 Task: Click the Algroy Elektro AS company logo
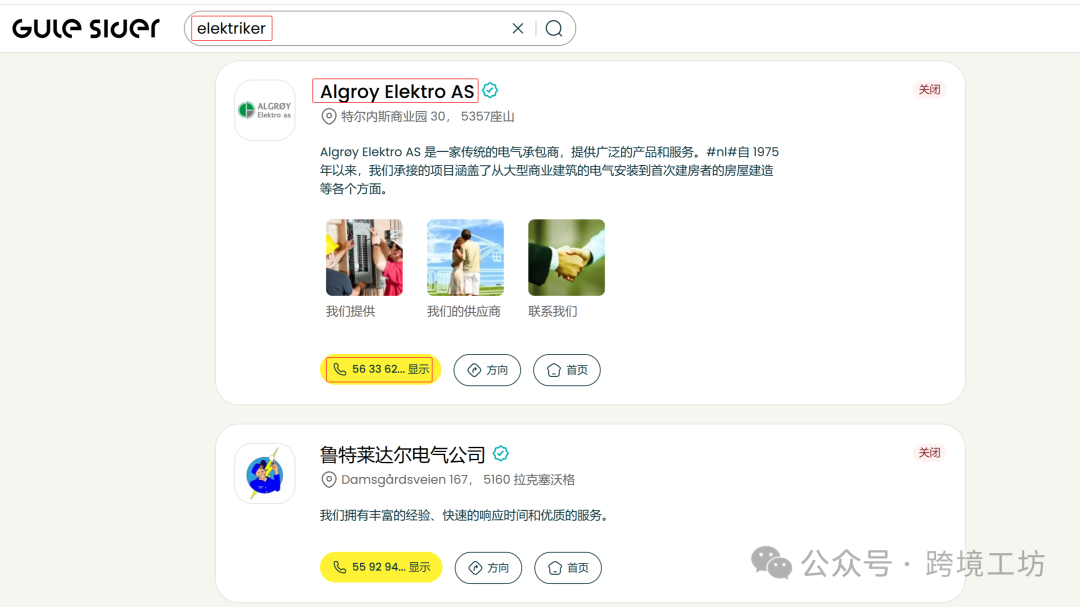coord(264,110)
